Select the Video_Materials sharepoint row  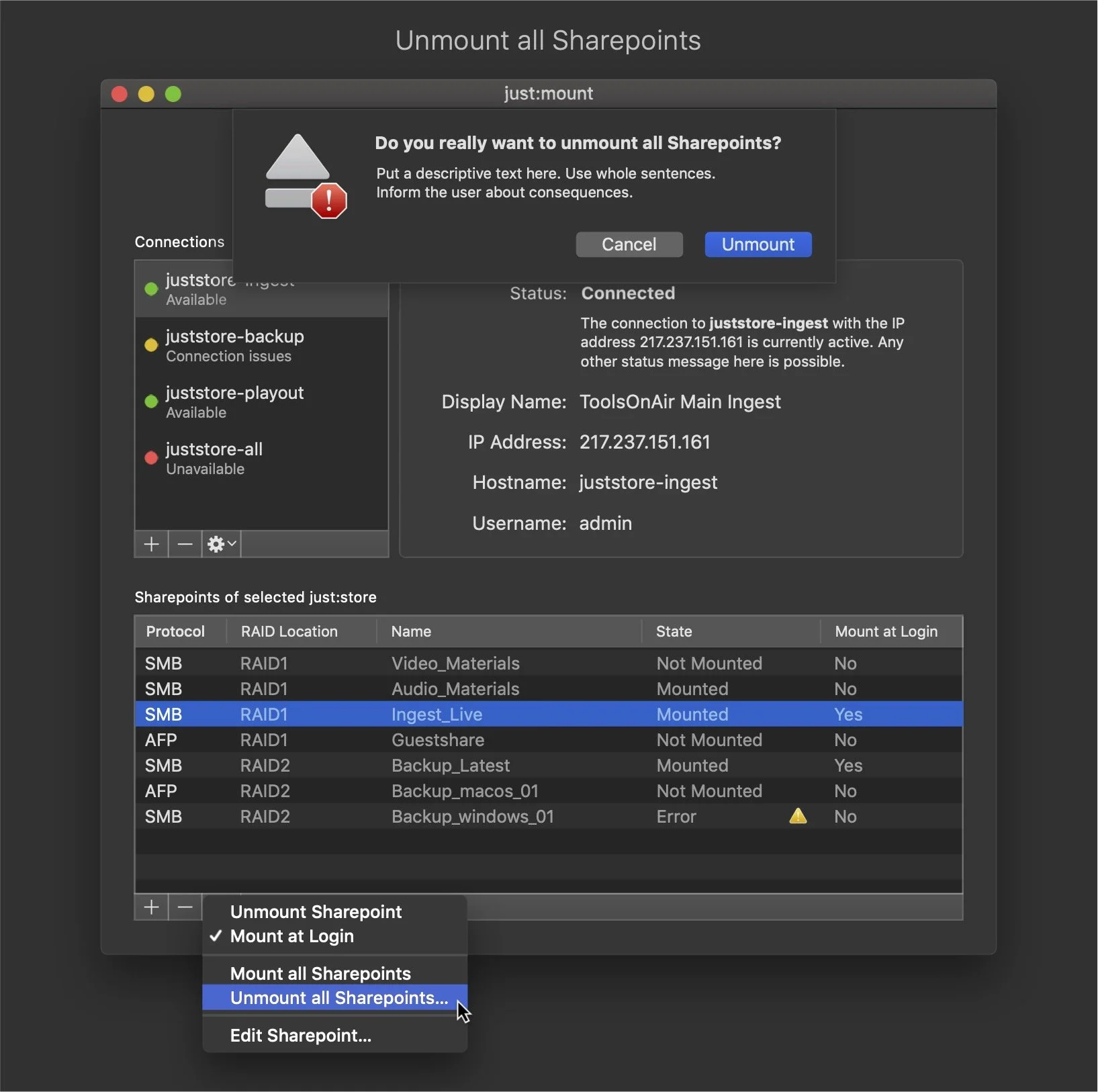[549, 663]
